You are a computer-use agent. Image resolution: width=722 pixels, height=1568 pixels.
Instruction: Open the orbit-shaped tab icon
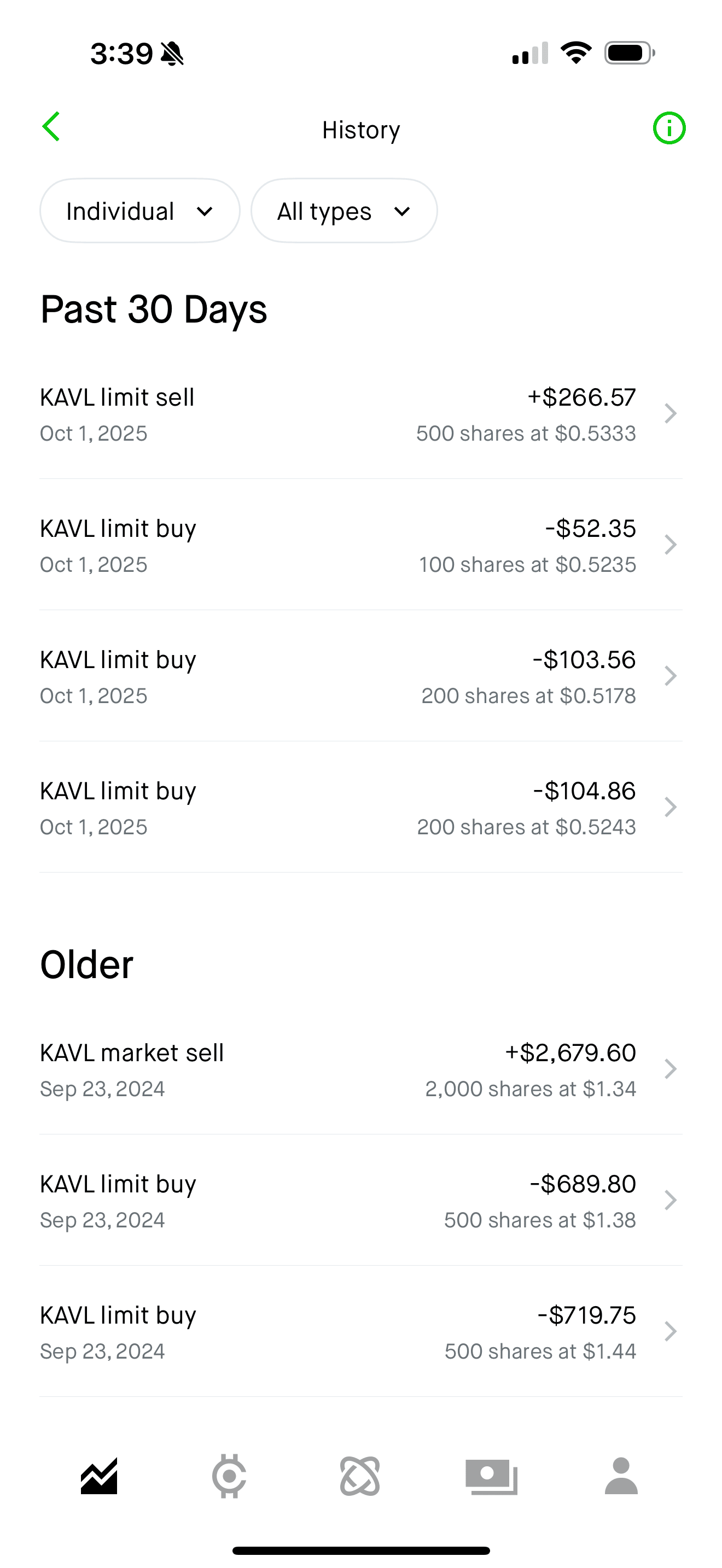click(x=360, y=1477)
